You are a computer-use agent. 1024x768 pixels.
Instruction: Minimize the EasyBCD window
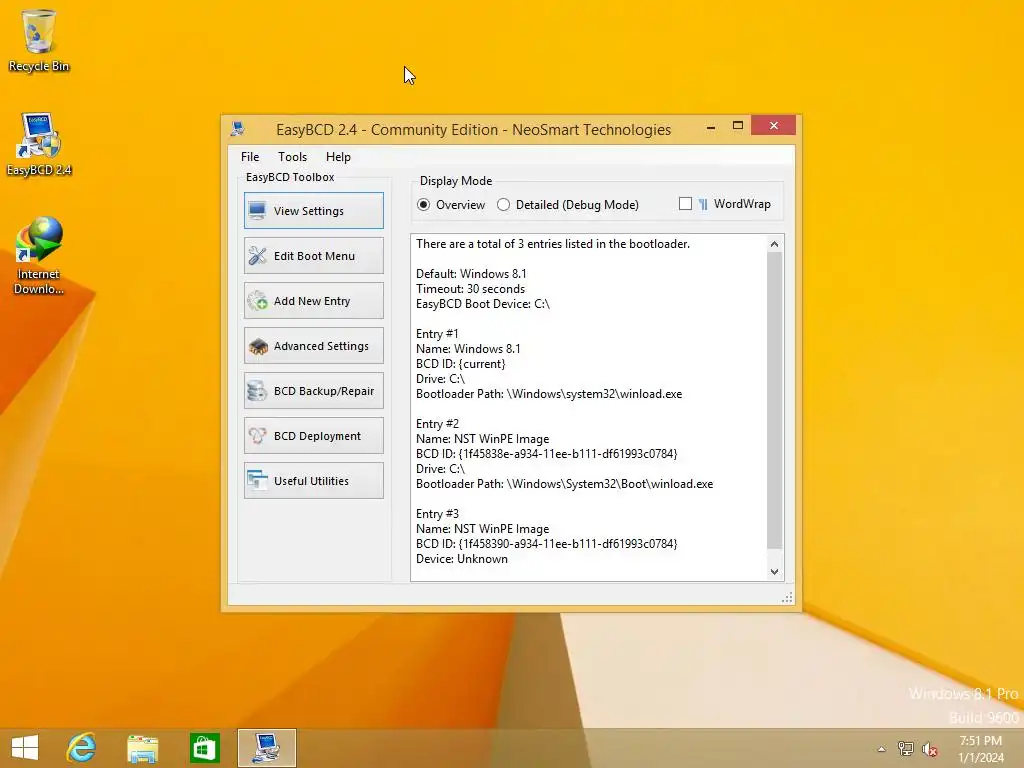click(x=711, y=127)
